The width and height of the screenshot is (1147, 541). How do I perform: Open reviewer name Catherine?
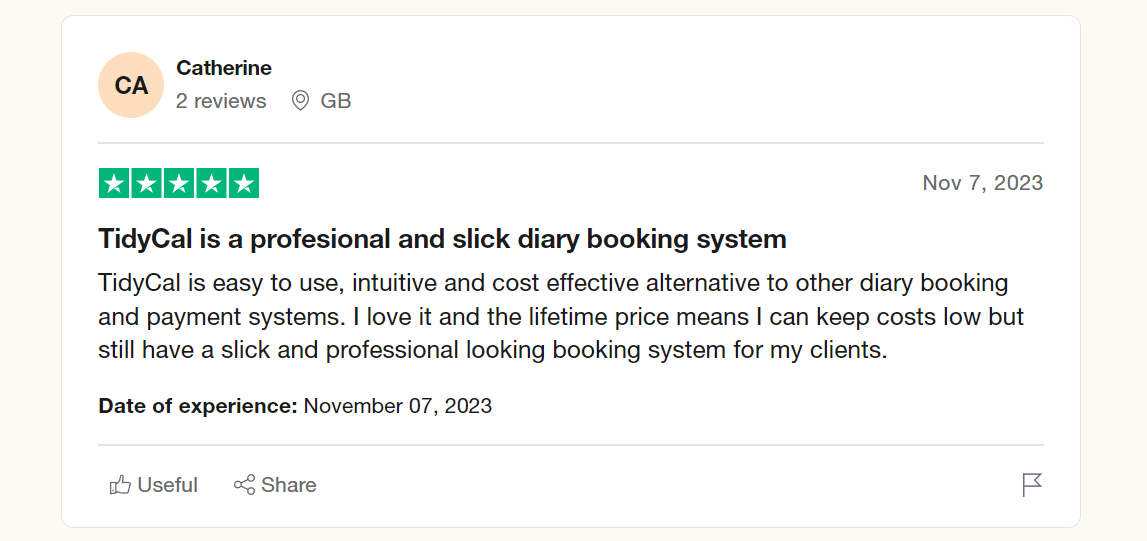tap(224, 68)
